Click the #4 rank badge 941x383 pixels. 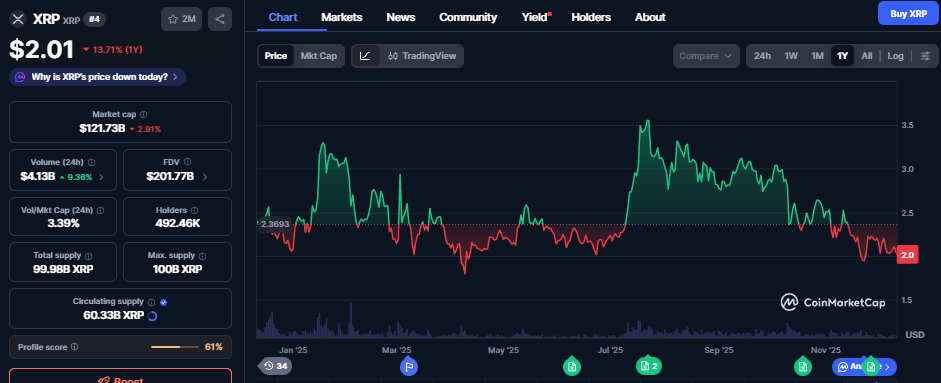point(94,19)
